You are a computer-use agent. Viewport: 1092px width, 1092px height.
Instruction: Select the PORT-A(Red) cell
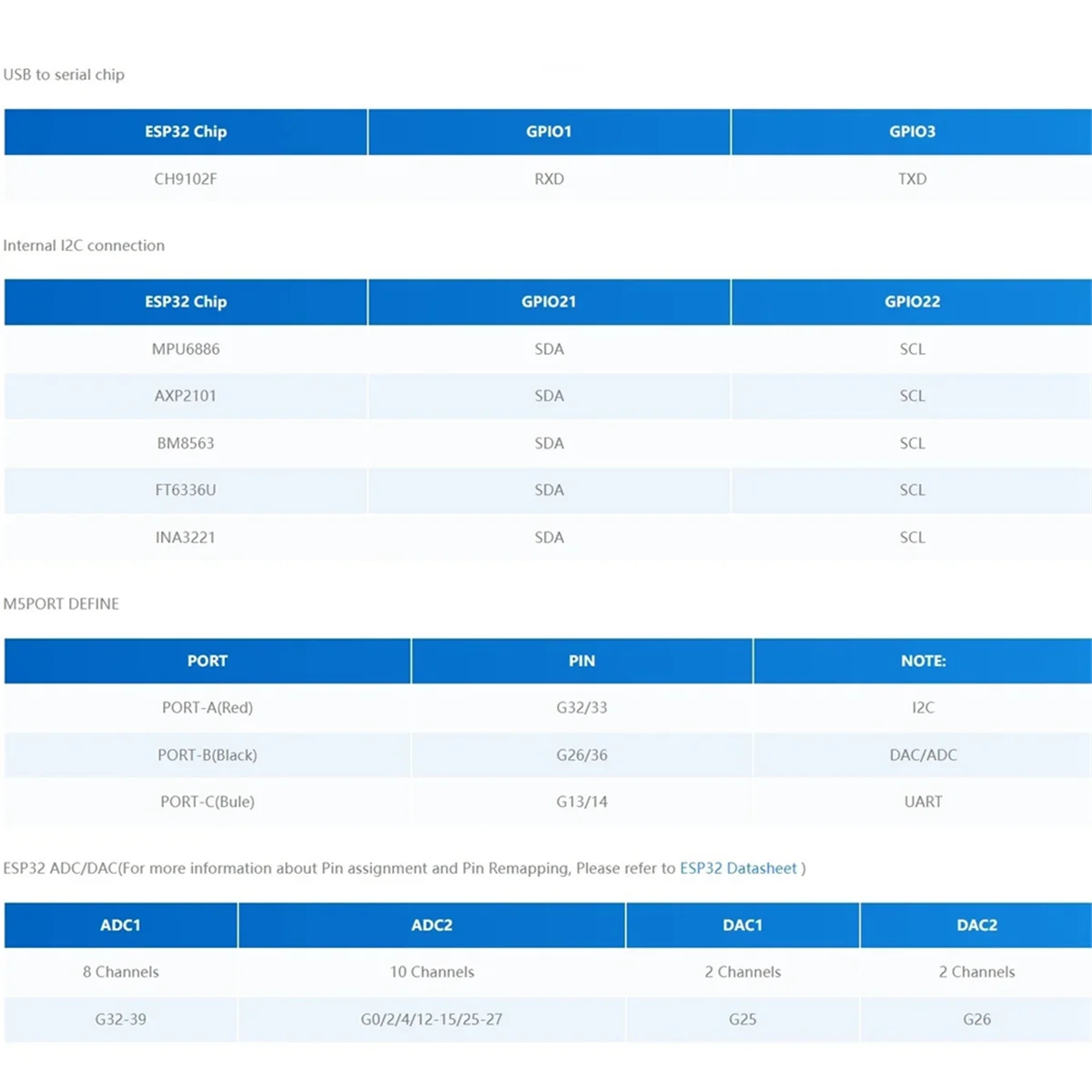[207, 707]
